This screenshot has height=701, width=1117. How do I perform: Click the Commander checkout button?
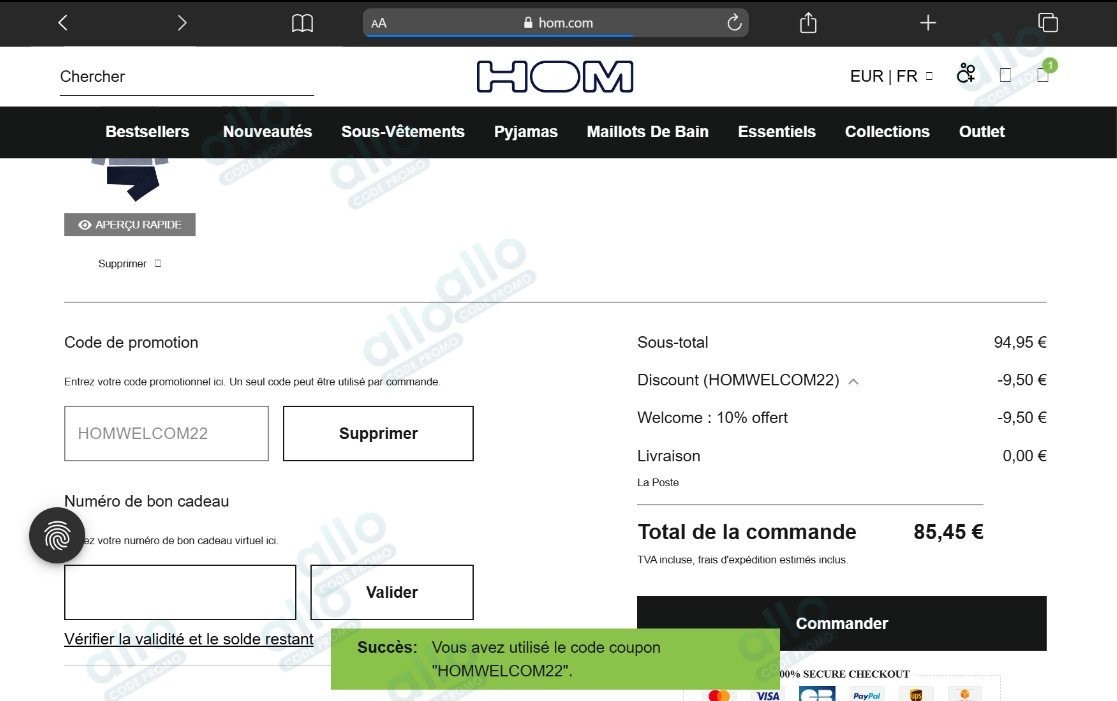841,623
